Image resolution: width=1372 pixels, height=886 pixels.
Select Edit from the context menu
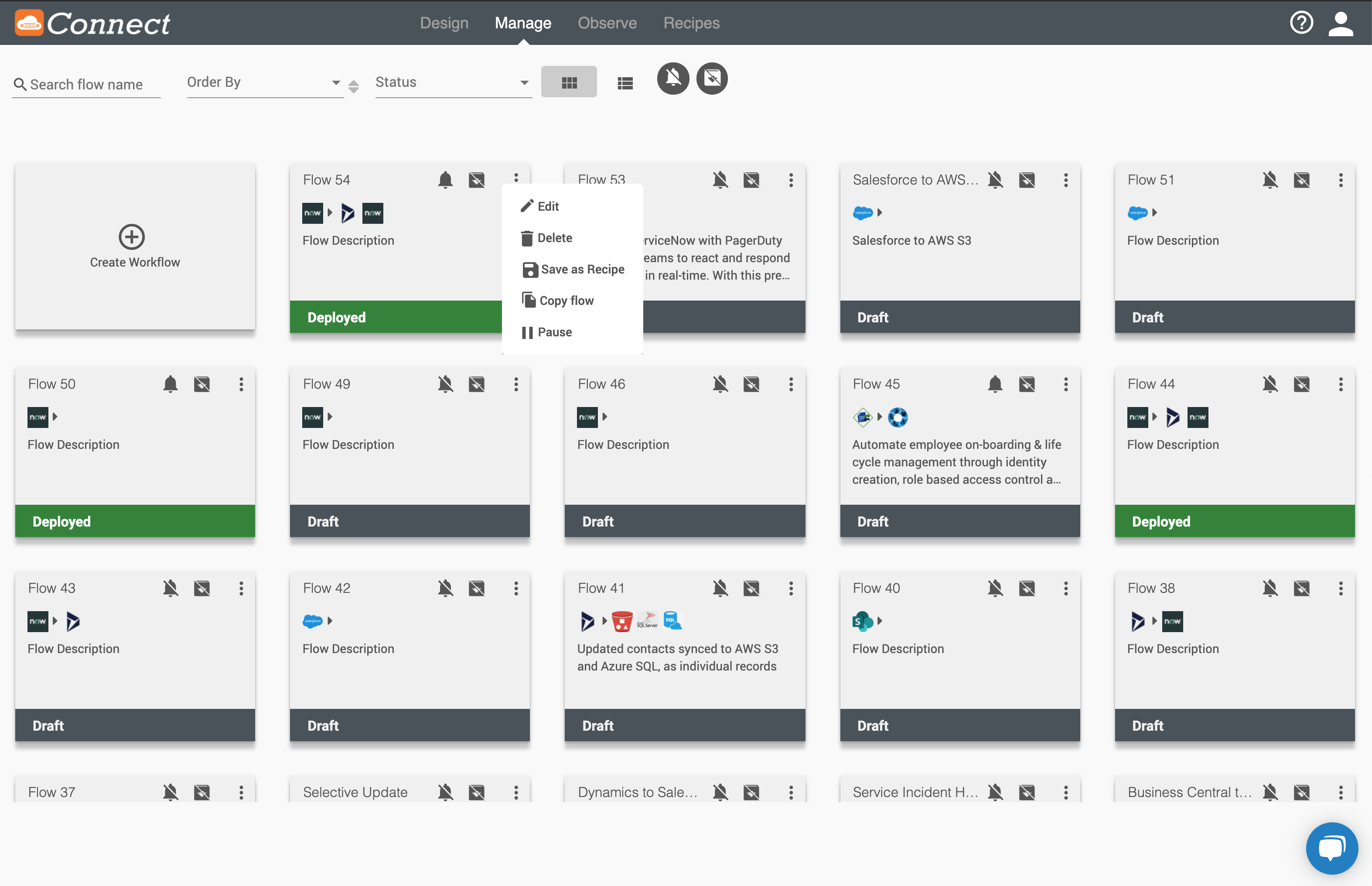click(572, 206)
